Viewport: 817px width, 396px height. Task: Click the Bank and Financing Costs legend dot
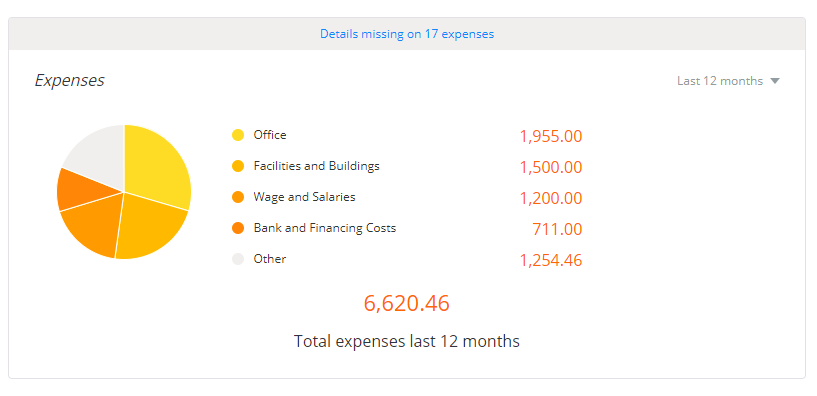click(238, 228)
